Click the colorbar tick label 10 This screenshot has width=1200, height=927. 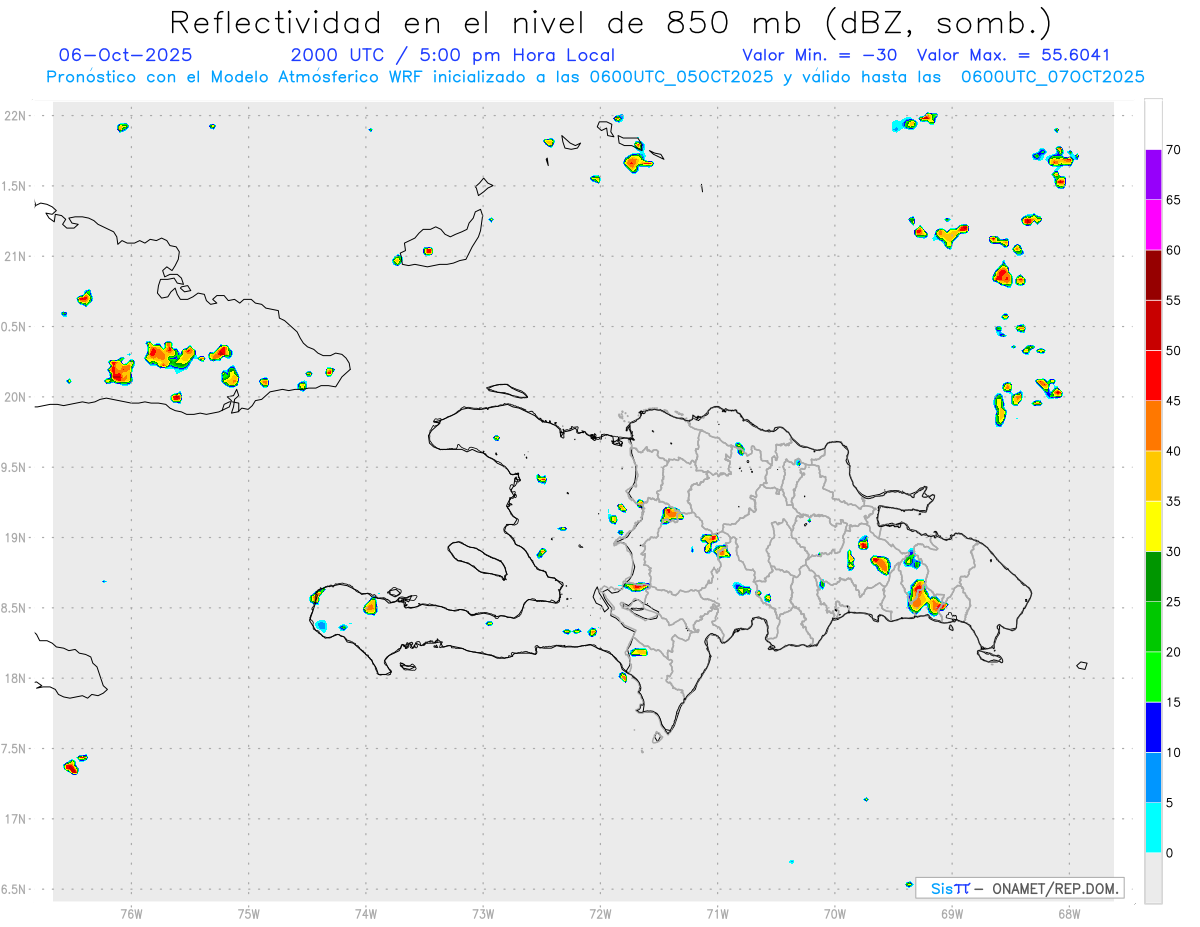(1174, 753)
